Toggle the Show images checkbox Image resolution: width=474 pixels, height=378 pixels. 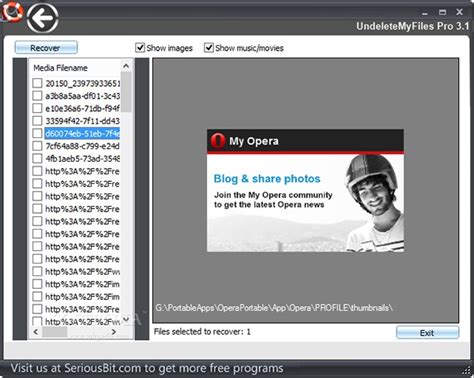(x=140, y=48)
